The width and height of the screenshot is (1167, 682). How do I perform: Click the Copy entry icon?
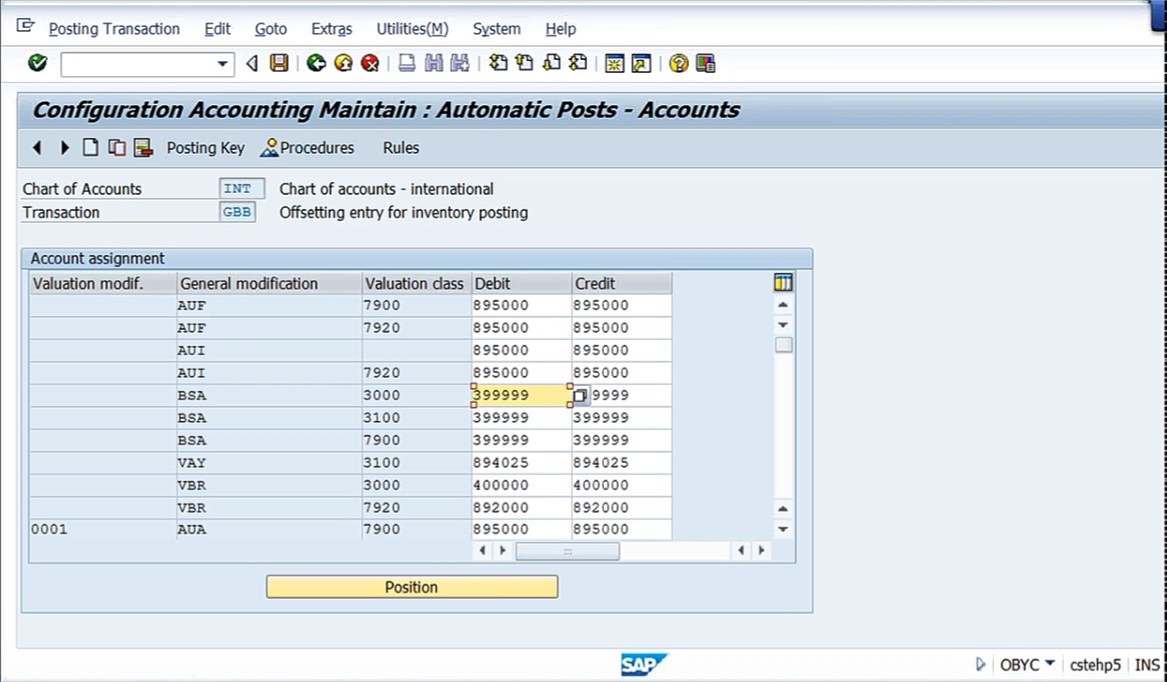(x=117, y=147)
